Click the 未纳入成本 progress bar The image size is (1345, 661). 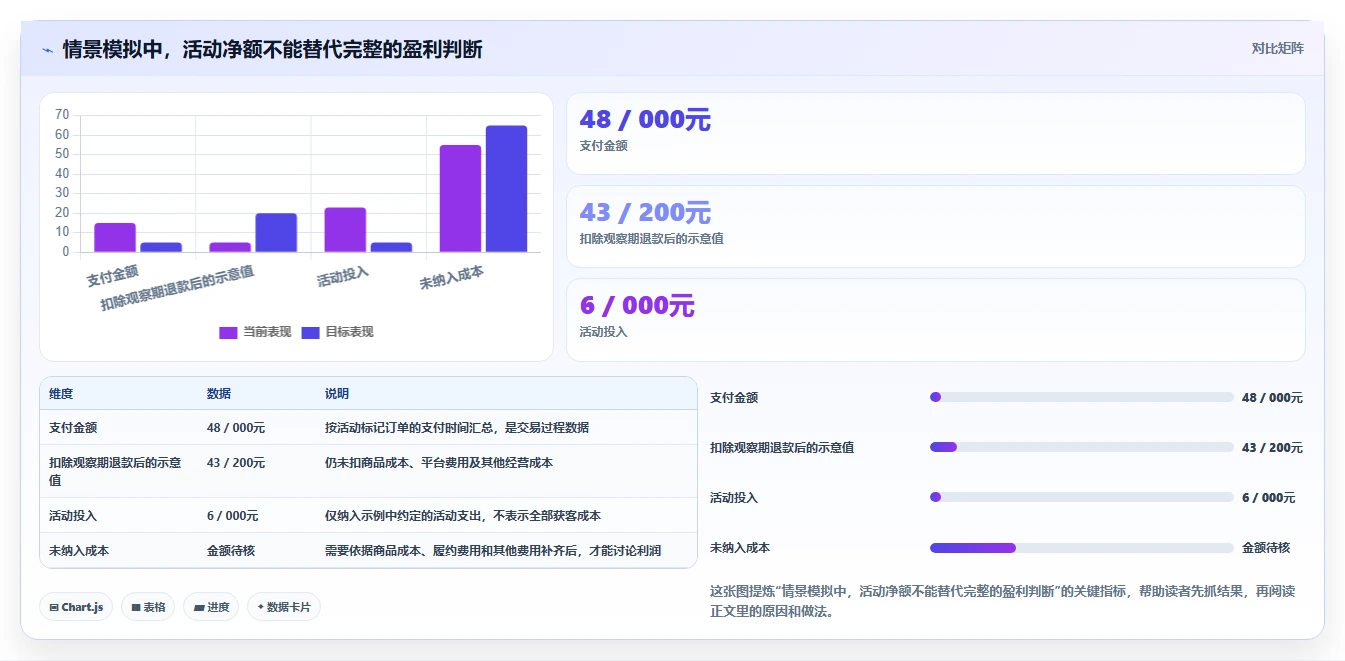(x=1081, y=548)
